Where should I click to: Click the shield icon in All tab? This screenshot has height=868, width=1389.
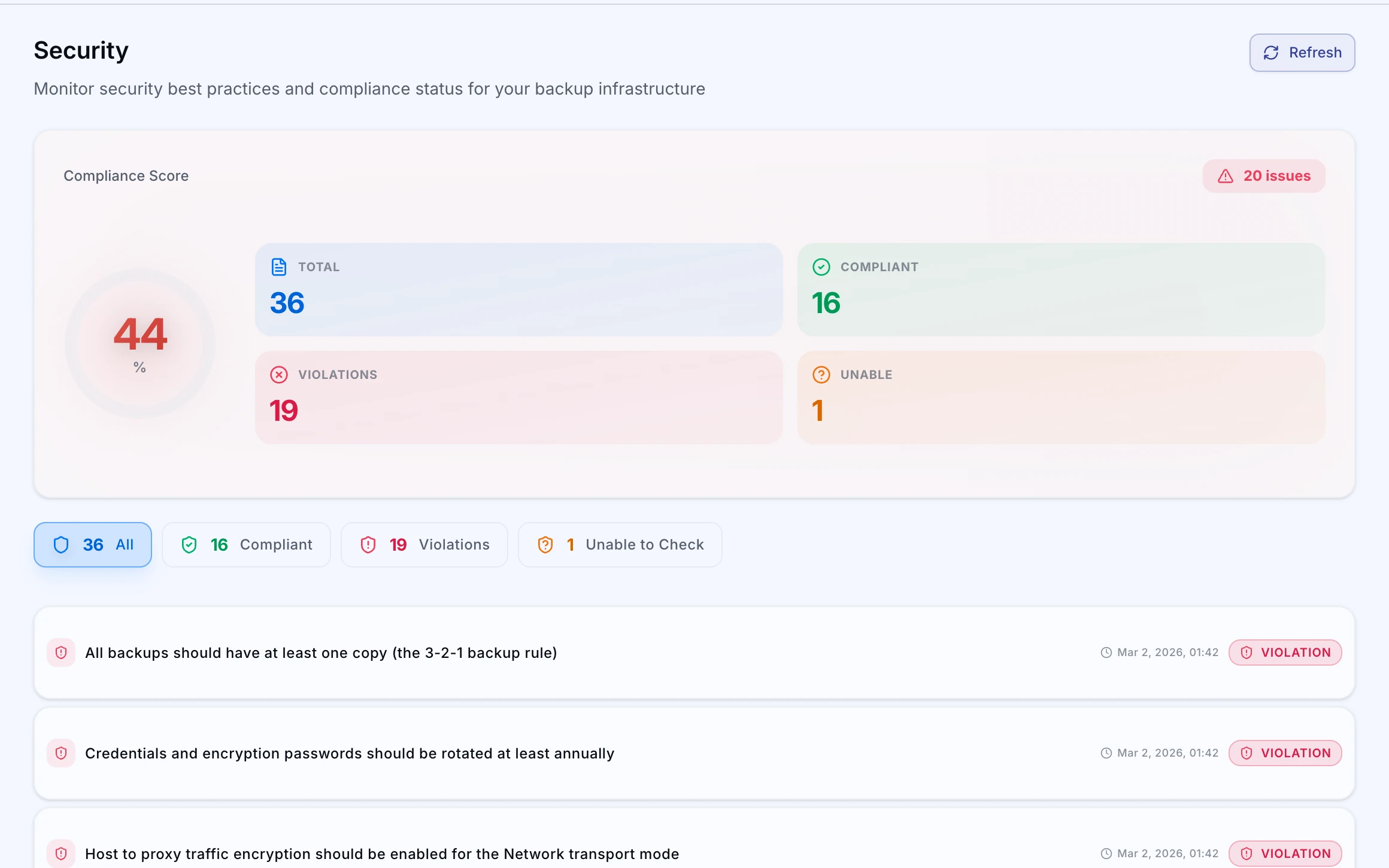(61, 545)
